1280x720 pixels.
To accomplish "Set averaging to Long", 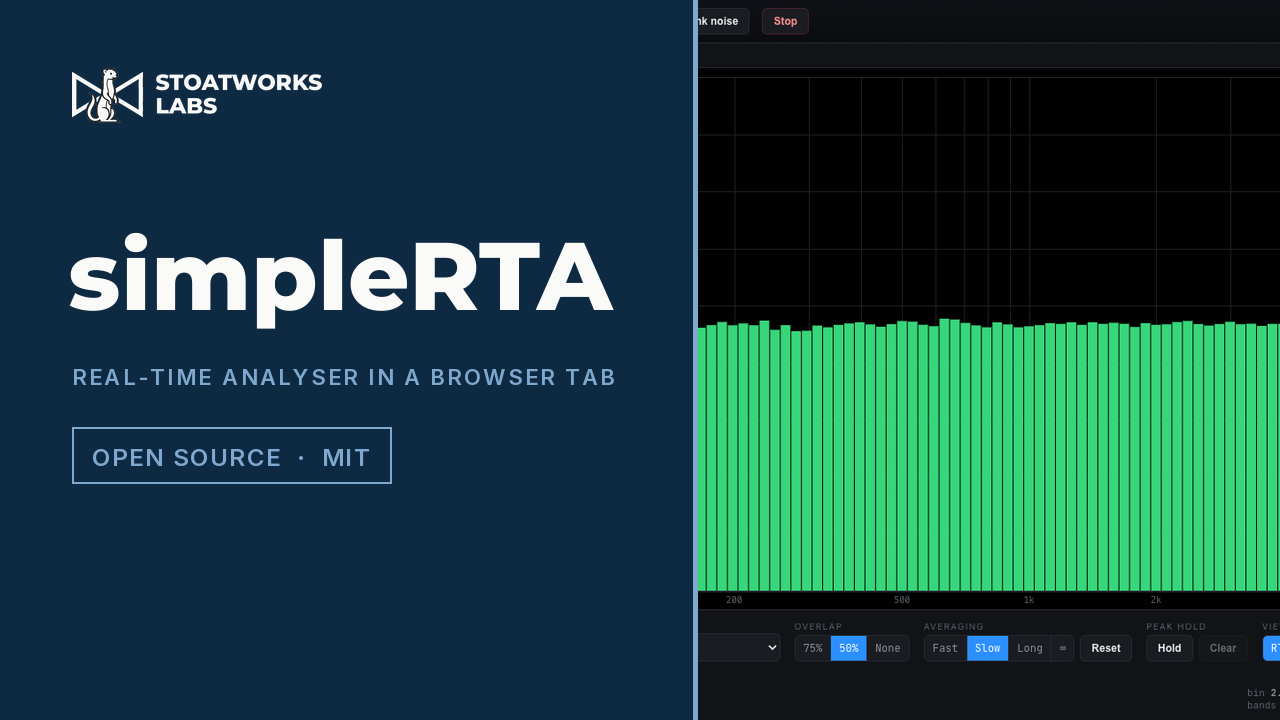I will tap(1030, 648).
